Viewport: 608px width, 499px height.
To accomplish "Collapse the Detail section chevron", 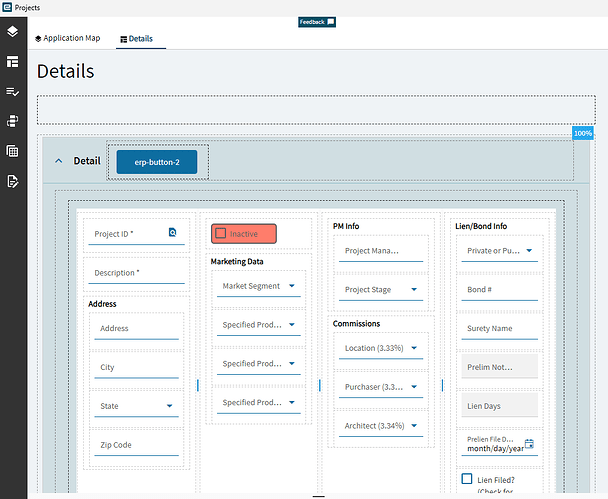I will (59, 161).
